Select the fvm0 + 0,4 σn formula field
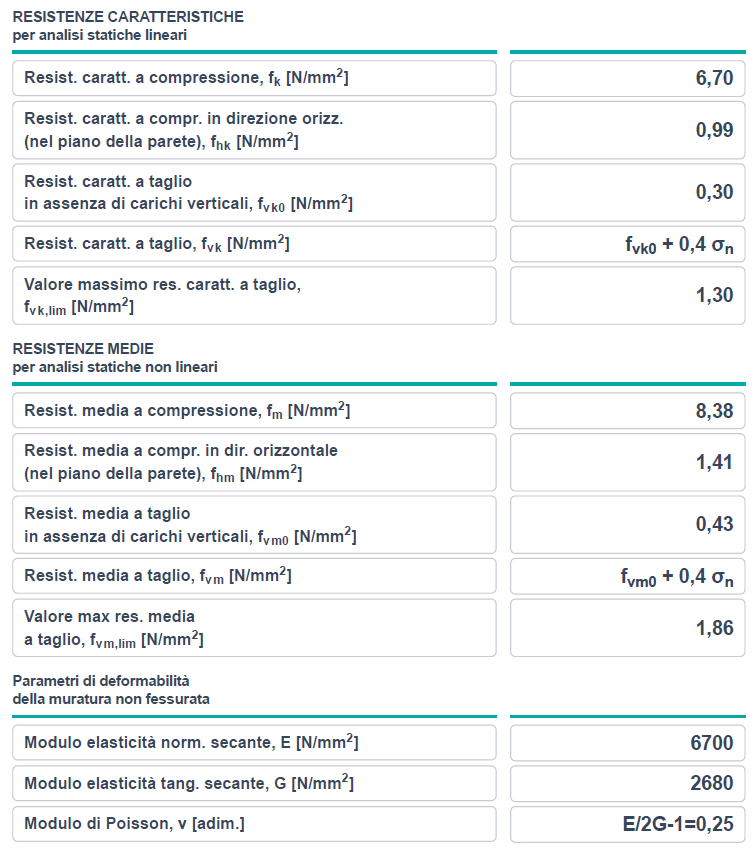 [x=627, y=576]
